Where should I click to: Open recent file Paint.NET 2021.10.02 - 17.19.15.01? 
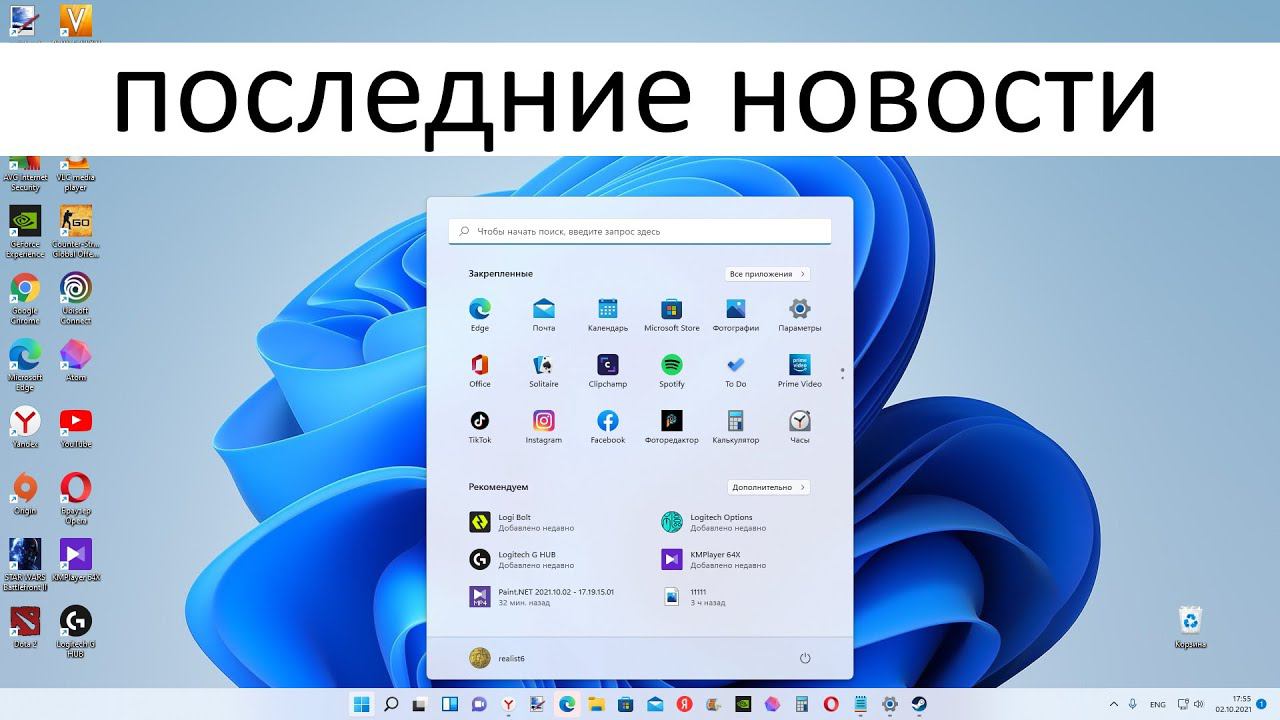(x=544, y=597)
